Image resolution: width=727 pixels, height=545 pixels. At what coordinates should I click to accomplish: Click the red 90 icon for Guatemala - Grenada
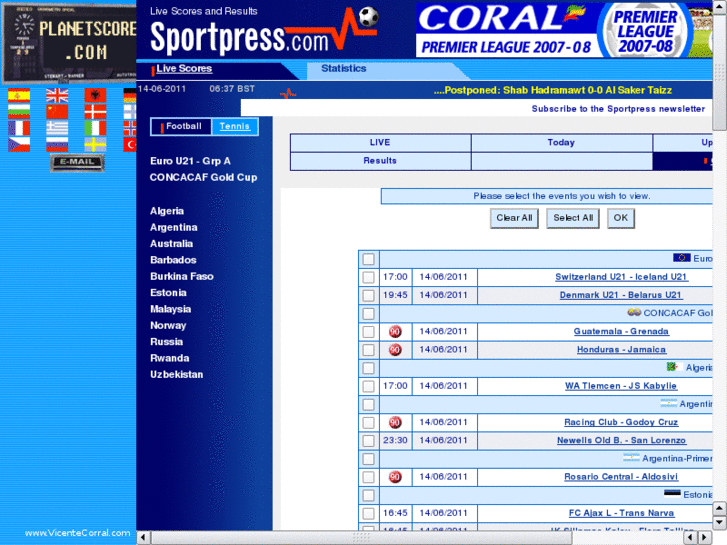click(x=395, y=332)
